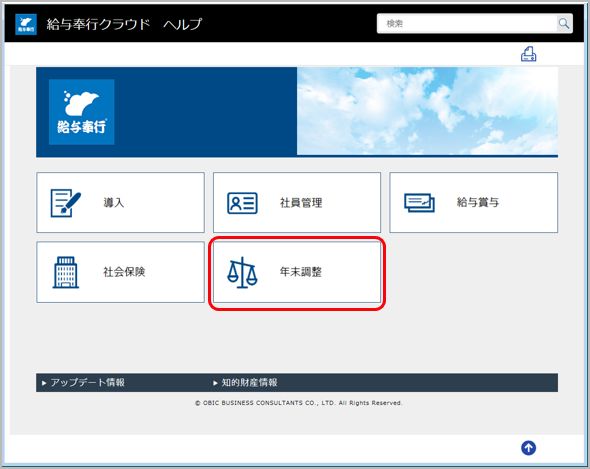Expand the 知的財産情報 link

[x=245, y=383]
